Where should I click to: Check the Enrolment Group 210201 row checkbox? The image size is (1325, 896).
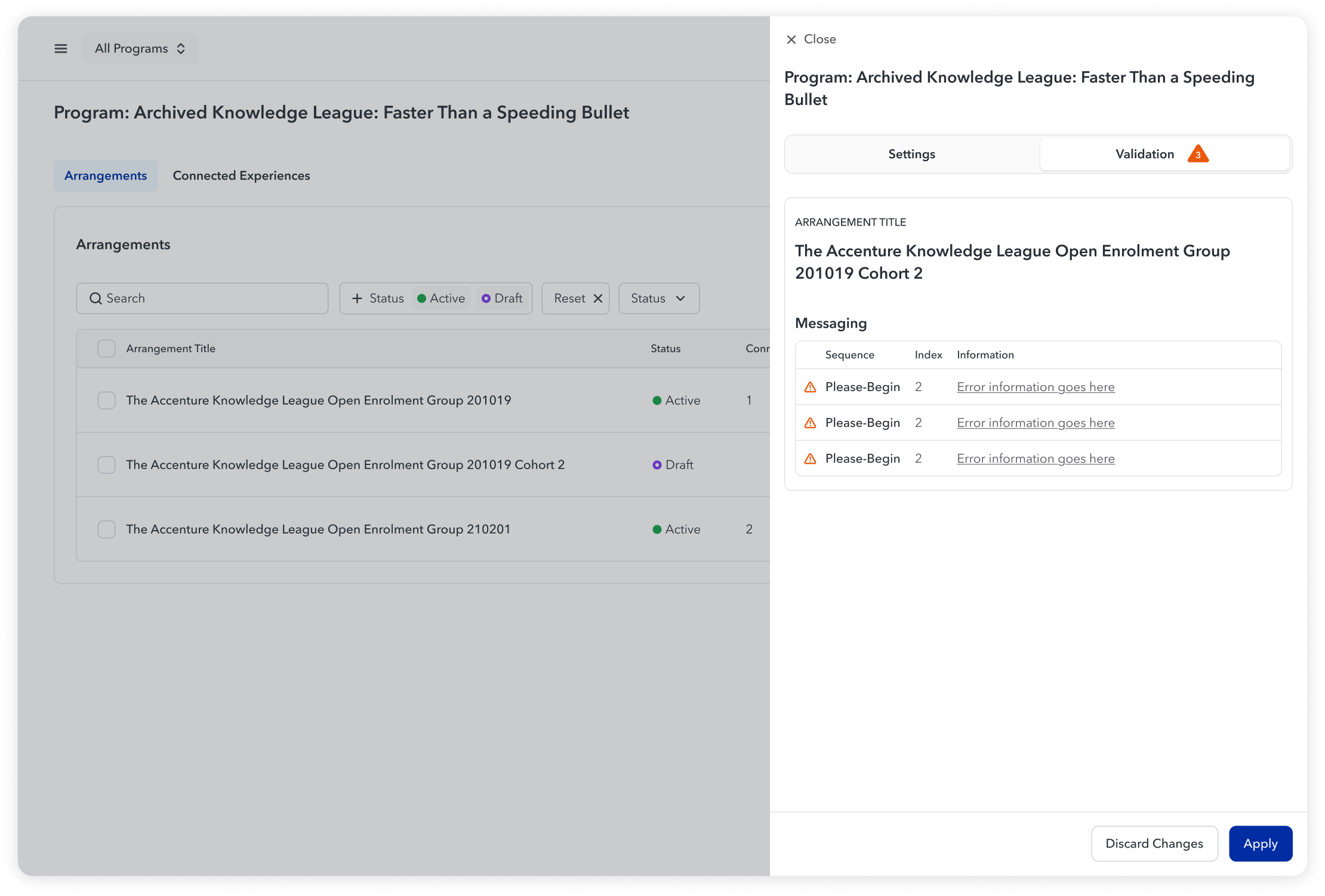[x=106, y=529]
